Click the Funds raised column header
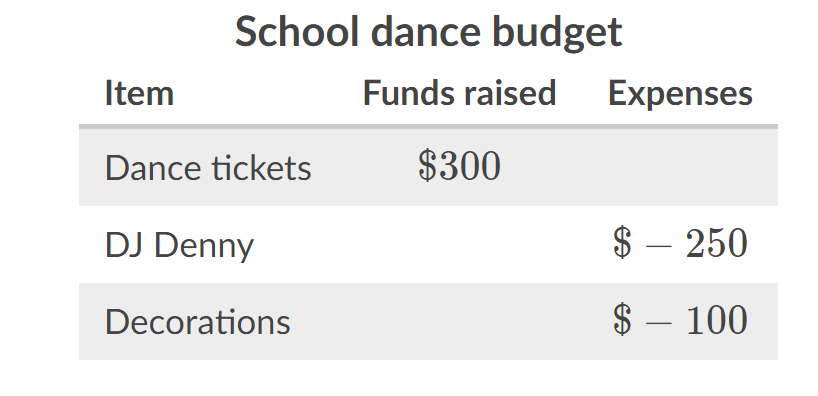This screenshot has height=396, width=818. tap(460, 93)
